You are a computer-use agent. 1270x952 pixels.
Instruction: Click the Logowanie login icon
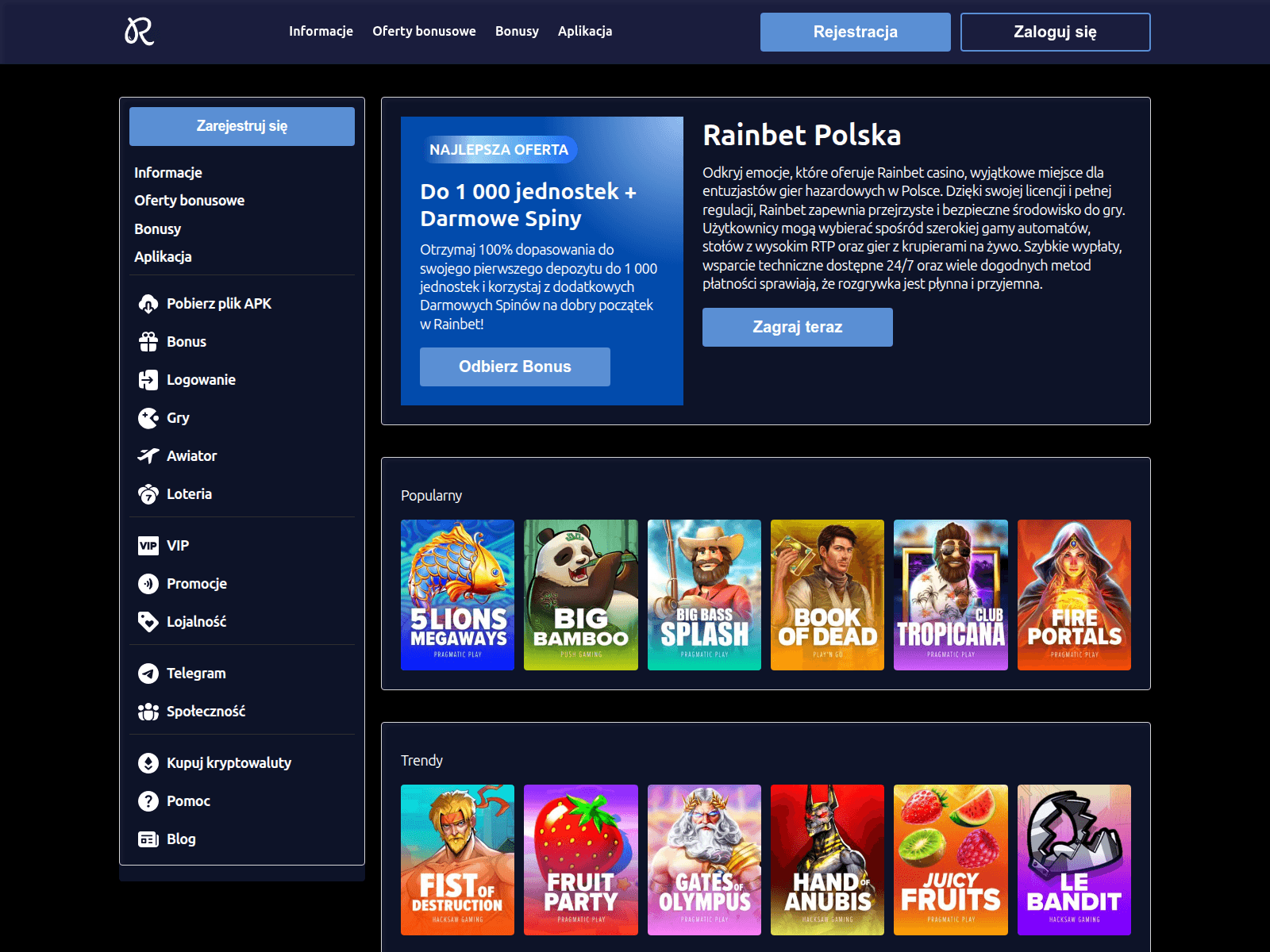[148, 380]
